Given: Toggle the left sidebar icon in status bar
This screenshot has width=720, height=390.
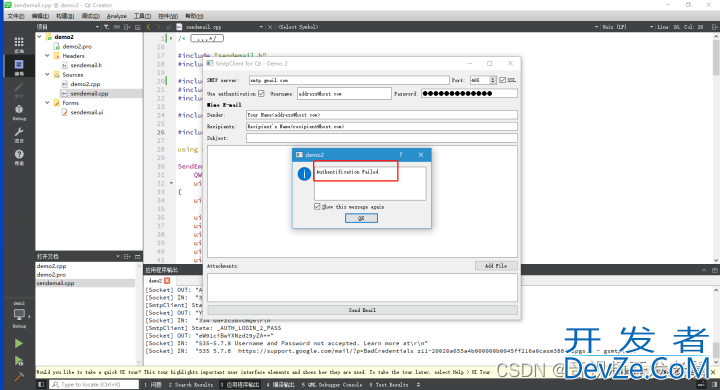Looking at the screenshot, I should [x=41, y=384].
